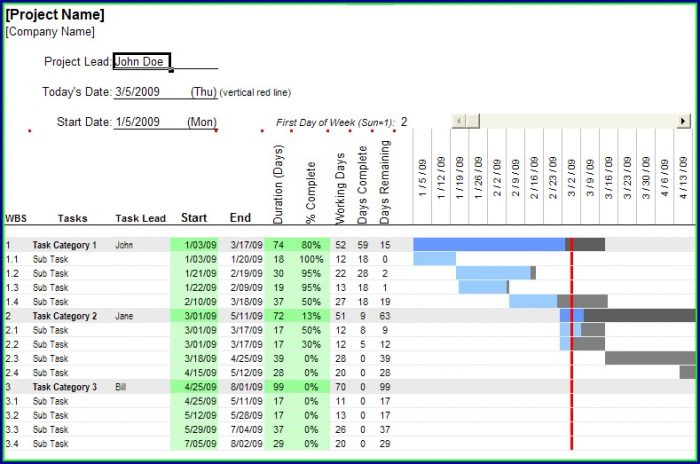The height and width of the screenshot is (464, 700).
Task: Click the % Complete rotated header
Action: pos(311,192)
